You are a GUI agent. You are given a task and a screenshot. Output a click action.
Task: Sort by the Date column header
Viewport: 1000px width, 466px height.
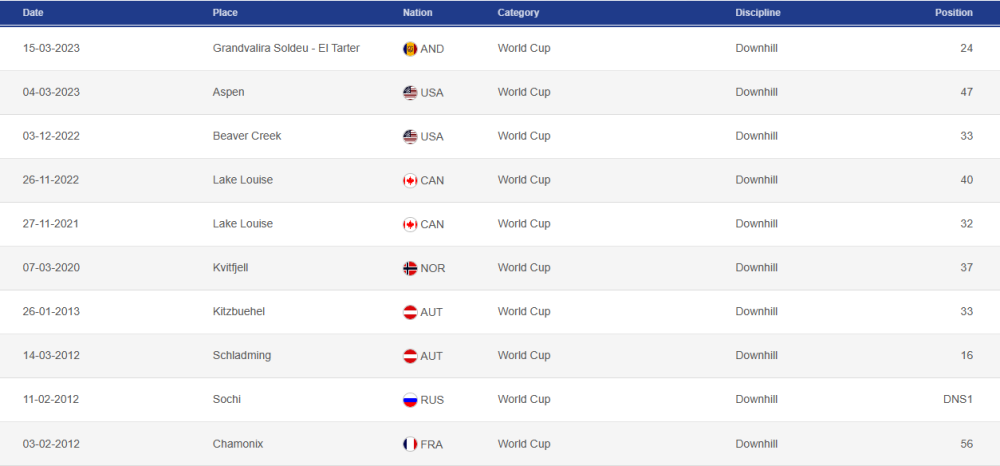click(33, 13)
